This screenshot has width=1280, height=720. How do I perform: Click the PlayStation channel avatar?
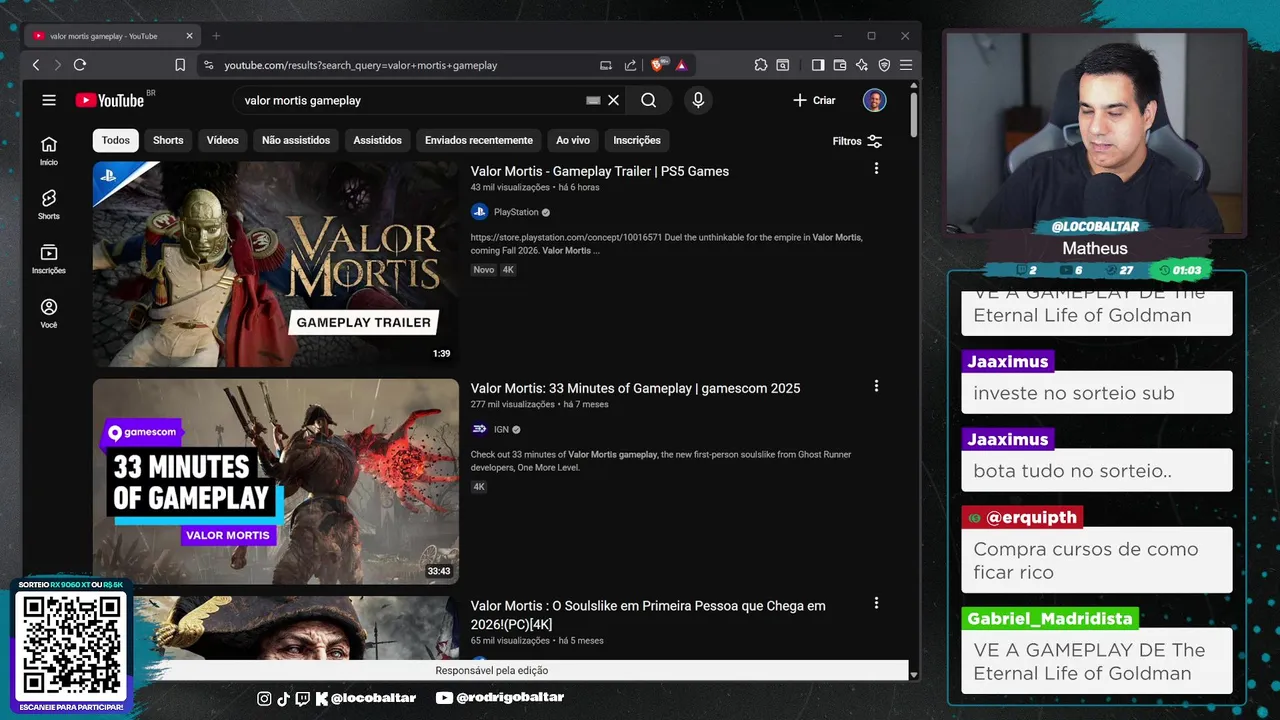coord(479,212)
